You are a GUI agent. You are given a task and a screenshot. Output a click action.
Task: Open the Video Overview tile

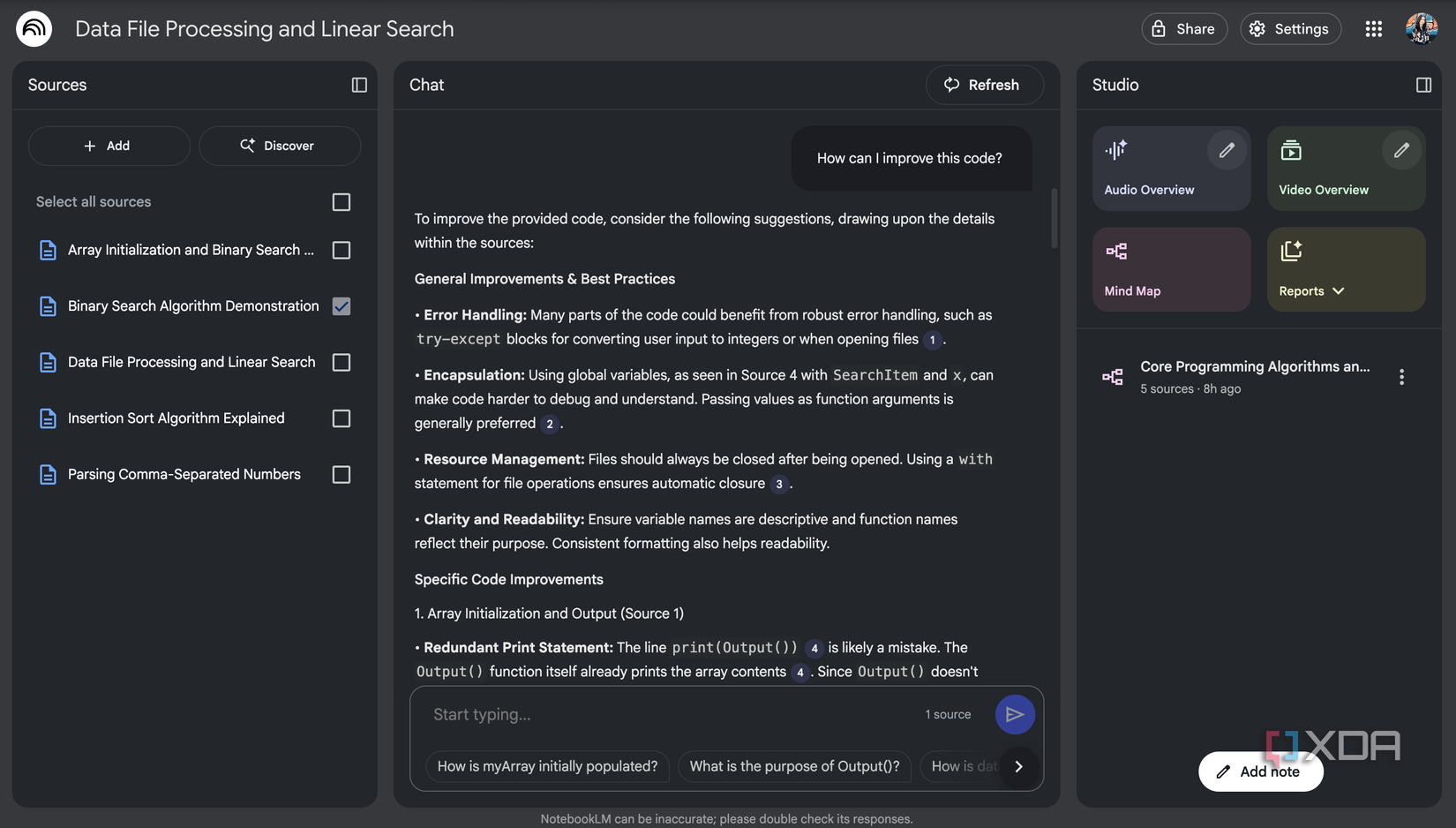tap(1346, 169)
